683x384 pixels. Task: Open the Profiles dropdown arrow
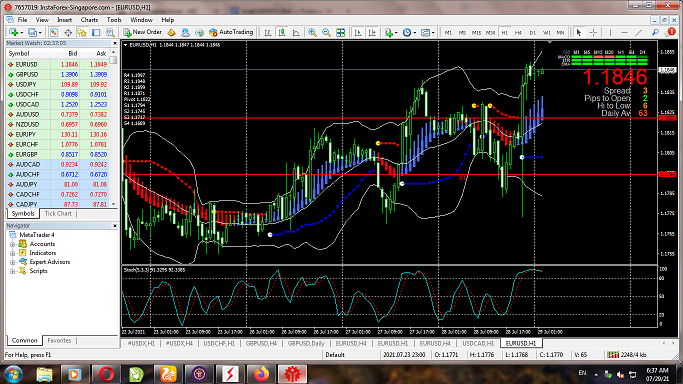click(x=40, y=33)
